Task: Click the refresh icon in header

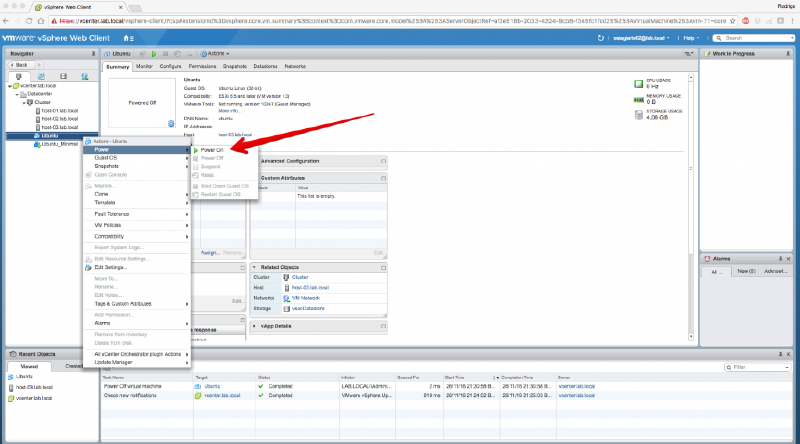Action: click(601, 38)
